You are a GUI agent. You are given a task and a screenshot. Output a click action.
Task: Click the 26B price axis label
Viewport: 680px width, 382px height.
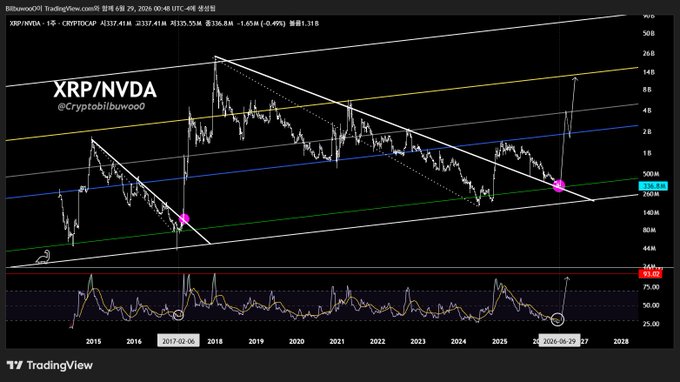(649, 53)
